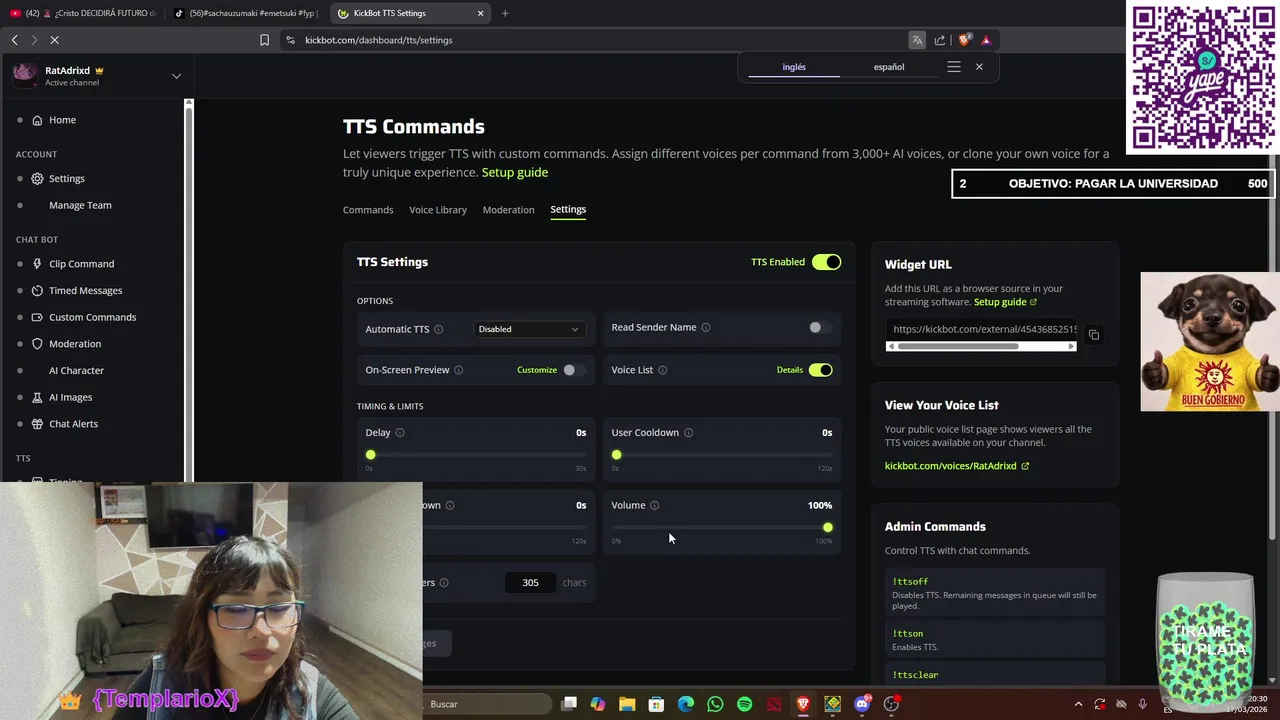Screen dimensions: 1280x720
Task: Click the Brave Rewards triangle icon
Action: coord(986,40)
